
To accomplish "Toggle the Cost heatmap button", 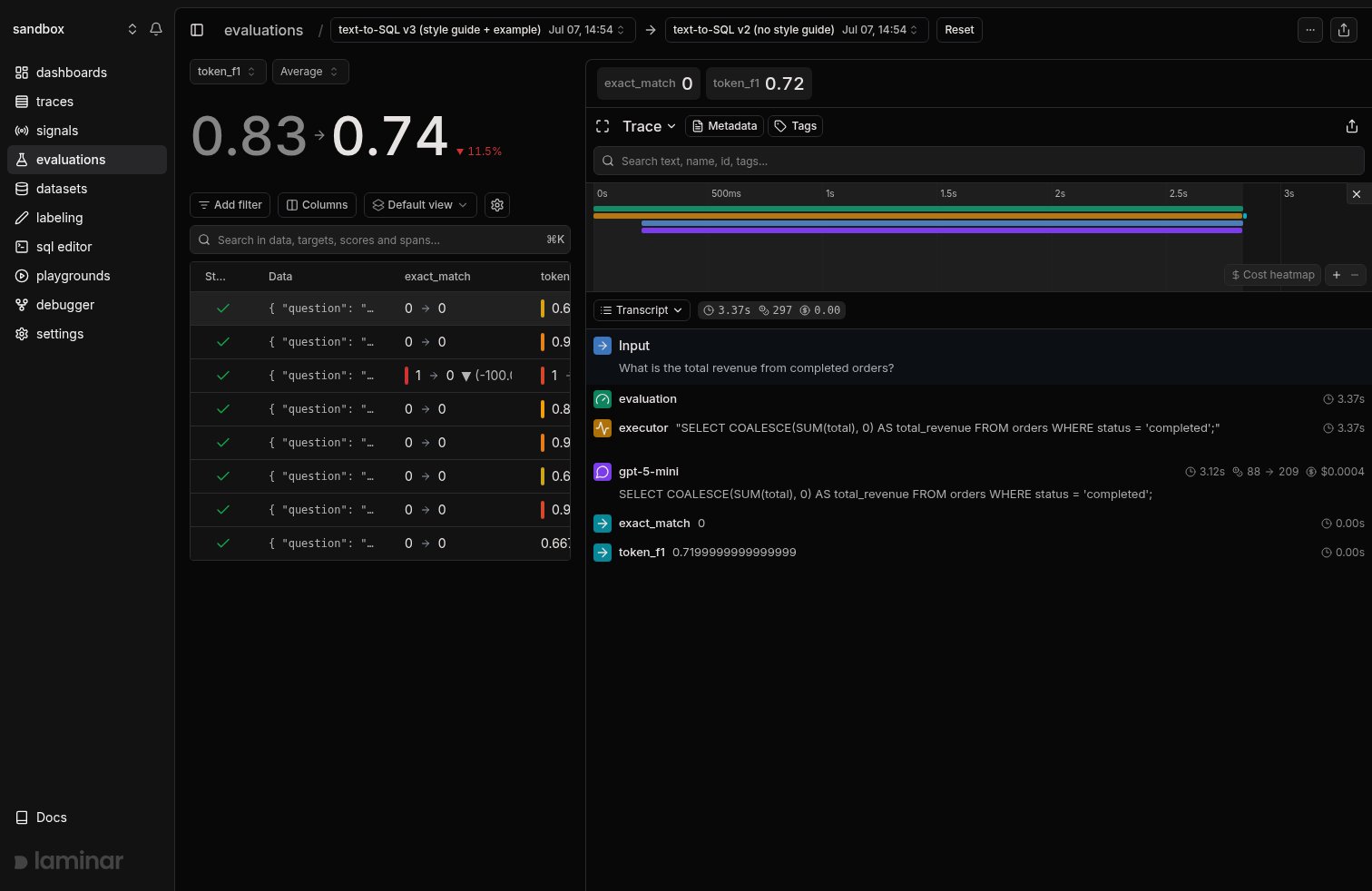I will (x=1272, y=275).
